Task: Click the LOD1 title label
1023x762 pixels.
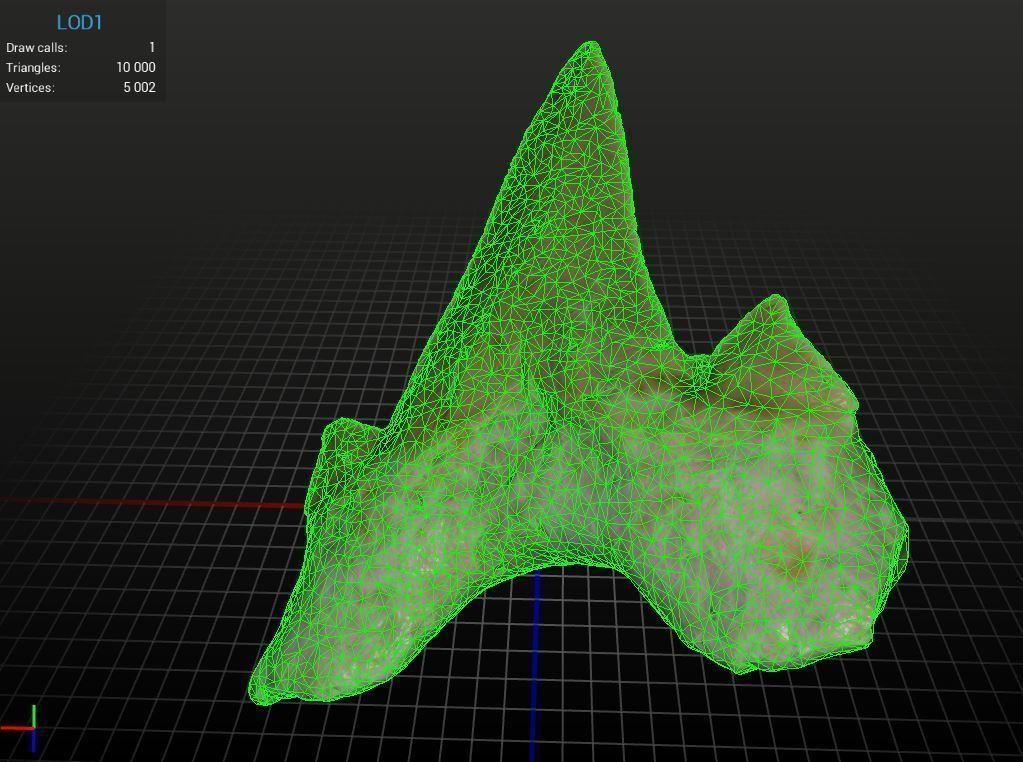Action: (80, 23)
